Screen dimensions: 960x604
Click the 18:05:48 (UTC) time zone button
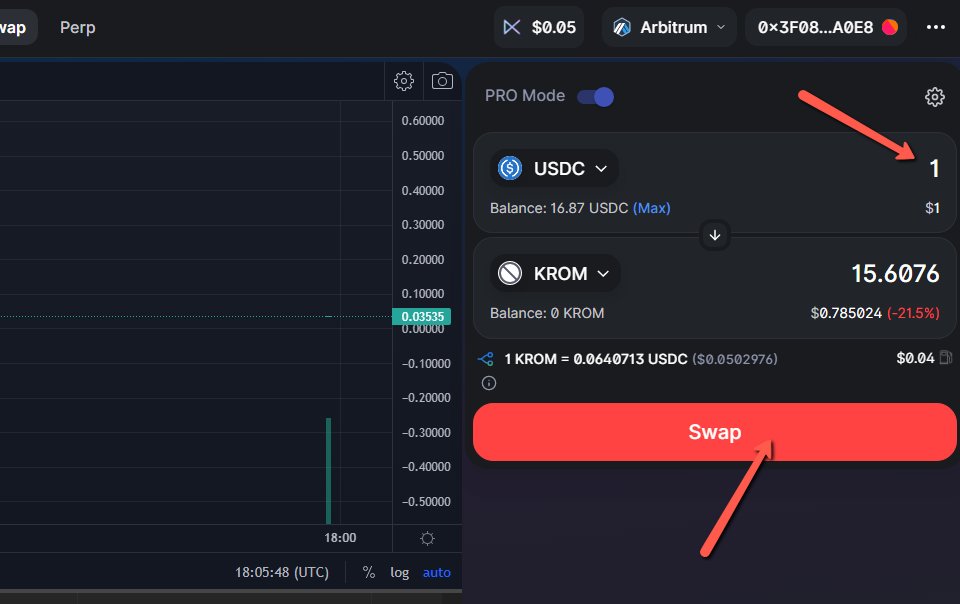coord(282,572)
